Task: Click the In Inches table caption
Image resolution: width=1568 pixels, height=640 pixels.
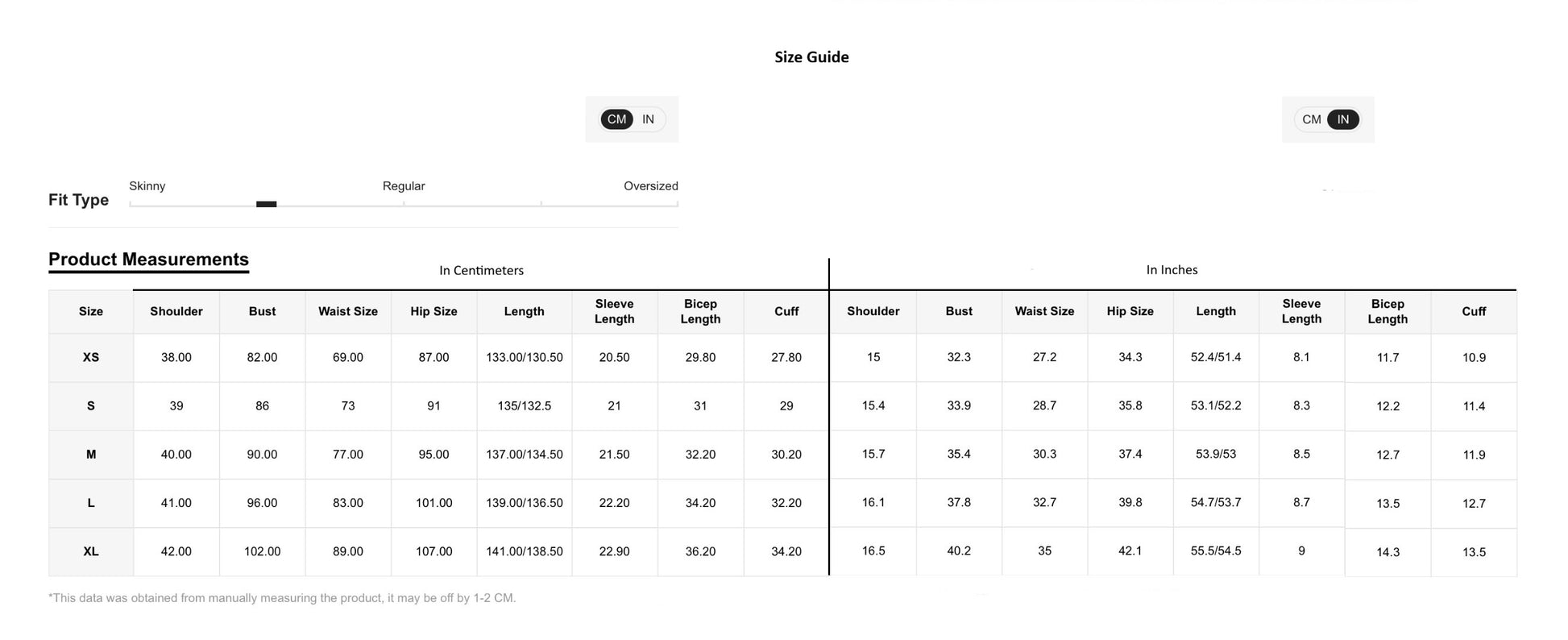Action: coord(1172,270)
